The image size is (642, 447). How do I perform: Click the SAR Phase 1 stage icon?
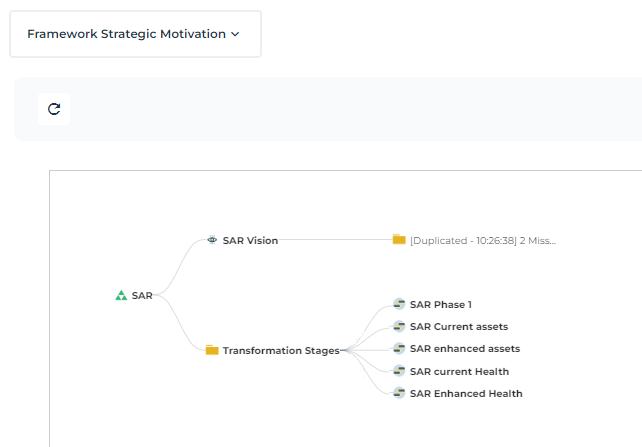(399, 304)
